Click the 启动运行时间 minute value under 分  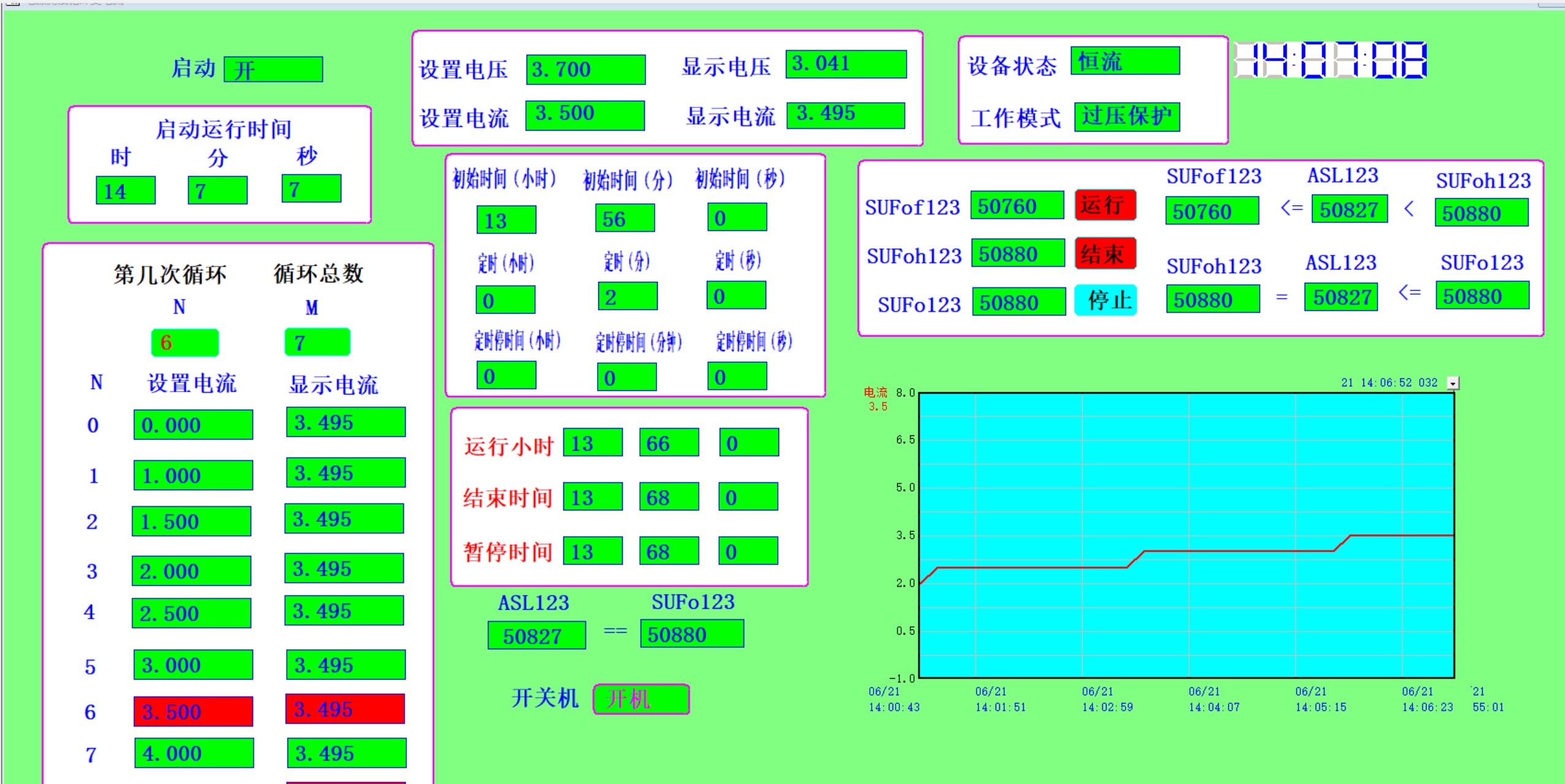[x=218, y=190]
